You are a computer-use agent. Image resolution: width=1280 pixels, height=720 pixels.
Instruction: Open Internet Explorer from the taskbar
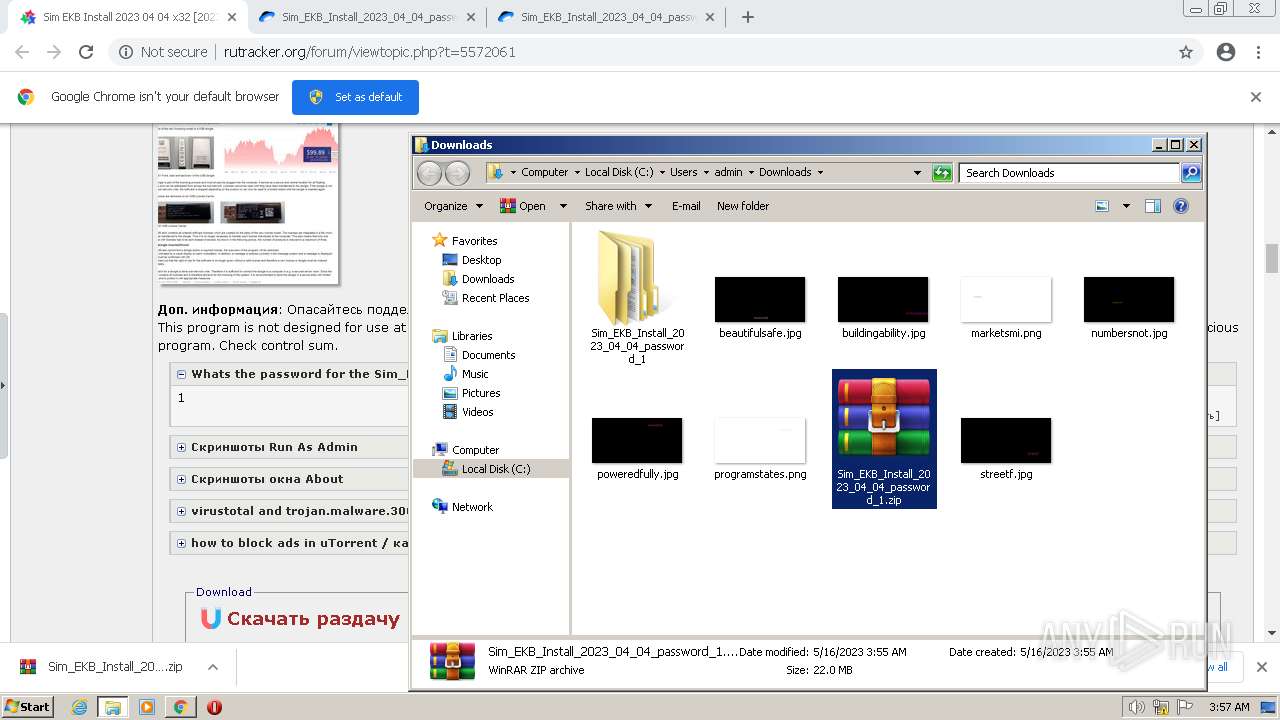pos(79,707)
